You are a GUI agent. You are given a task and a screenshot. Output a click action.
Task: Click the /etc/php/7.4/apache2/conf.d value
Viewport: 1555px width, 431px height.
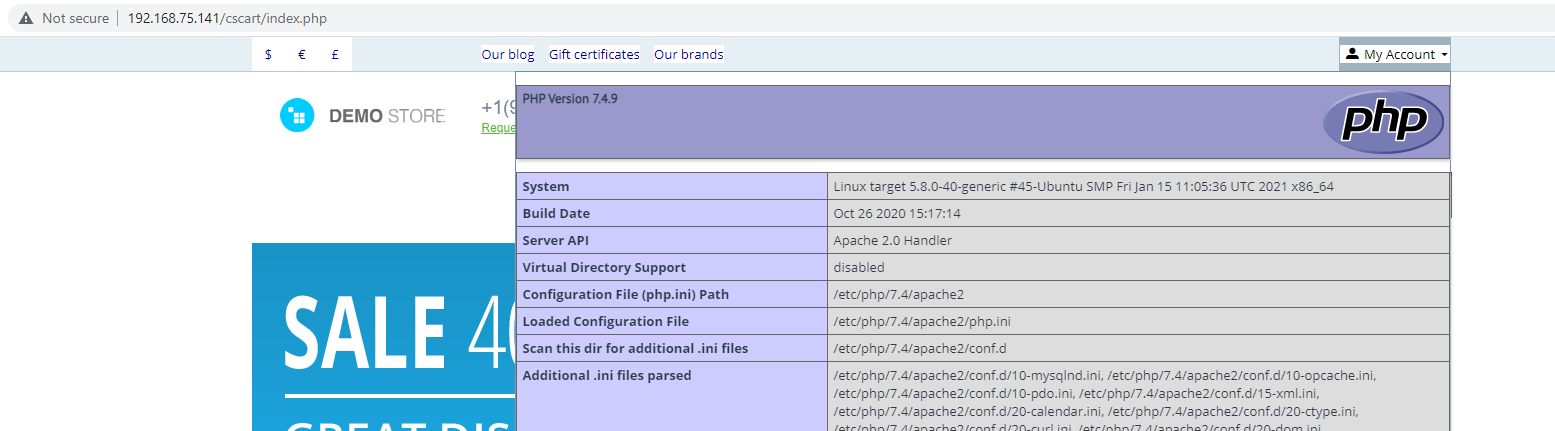tap(920, 348)
